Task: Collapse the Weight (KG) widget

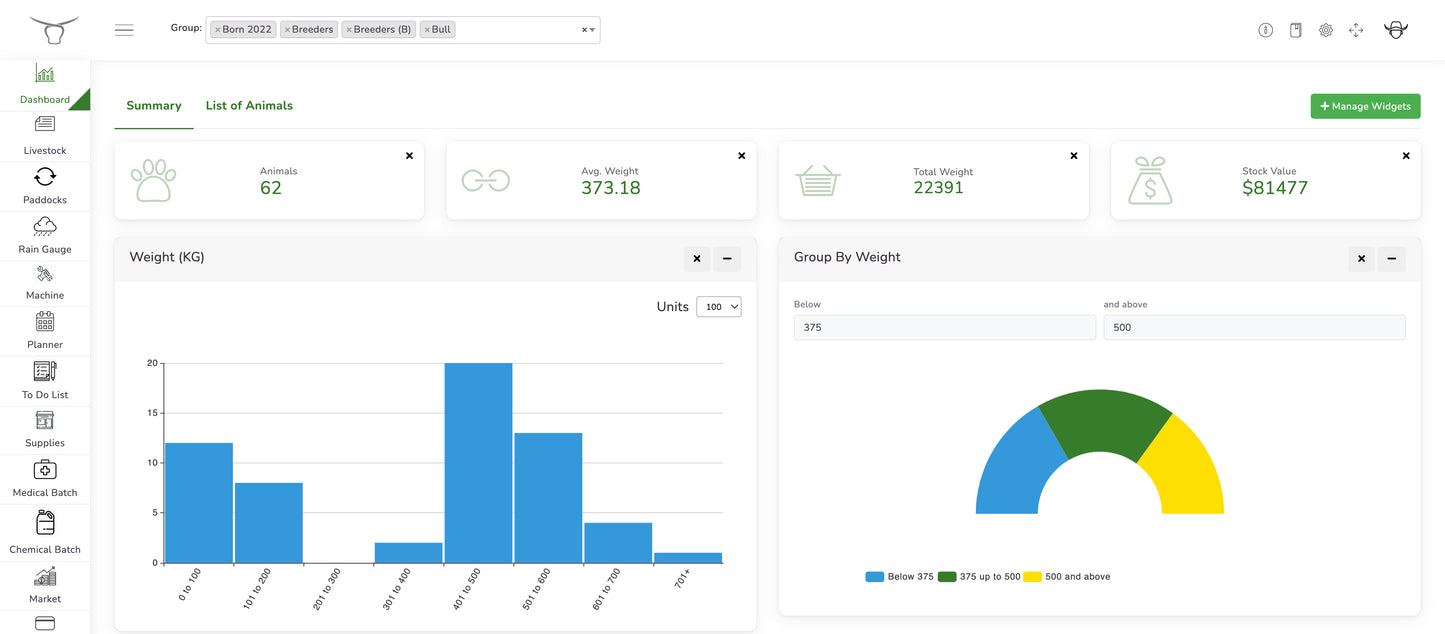Action: click(727, 259)
